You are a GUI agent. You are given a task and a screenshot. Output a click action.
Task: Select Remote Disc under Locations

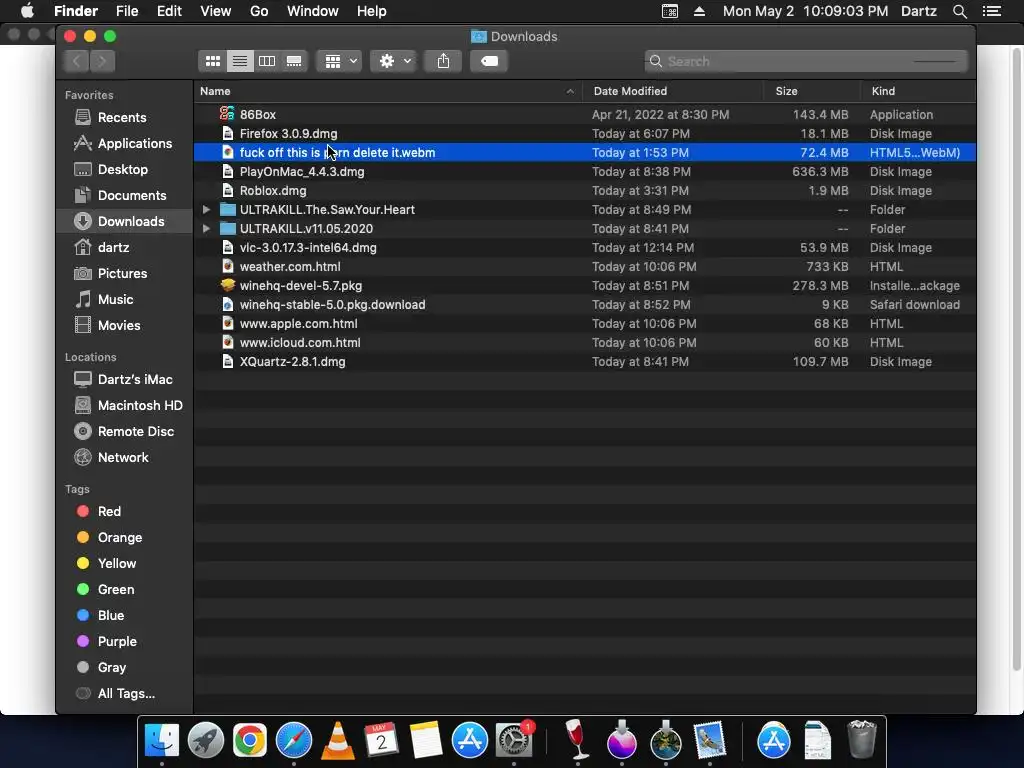124,432
